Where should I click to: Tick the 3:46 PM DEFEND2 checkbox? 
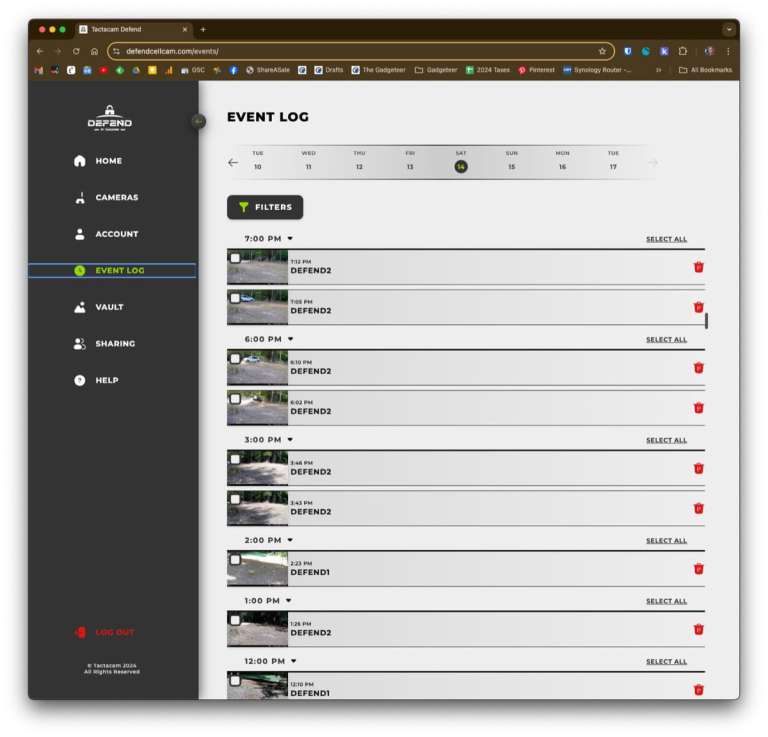(235, 459)
